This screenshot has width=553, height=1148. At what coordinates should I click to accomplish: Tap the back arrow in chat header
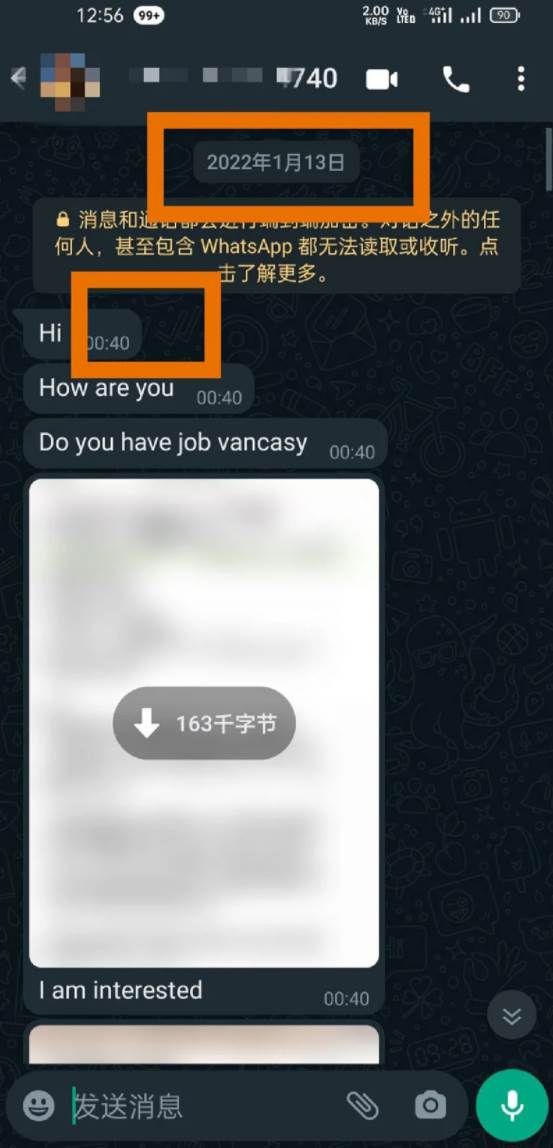[x=18, y=78]
